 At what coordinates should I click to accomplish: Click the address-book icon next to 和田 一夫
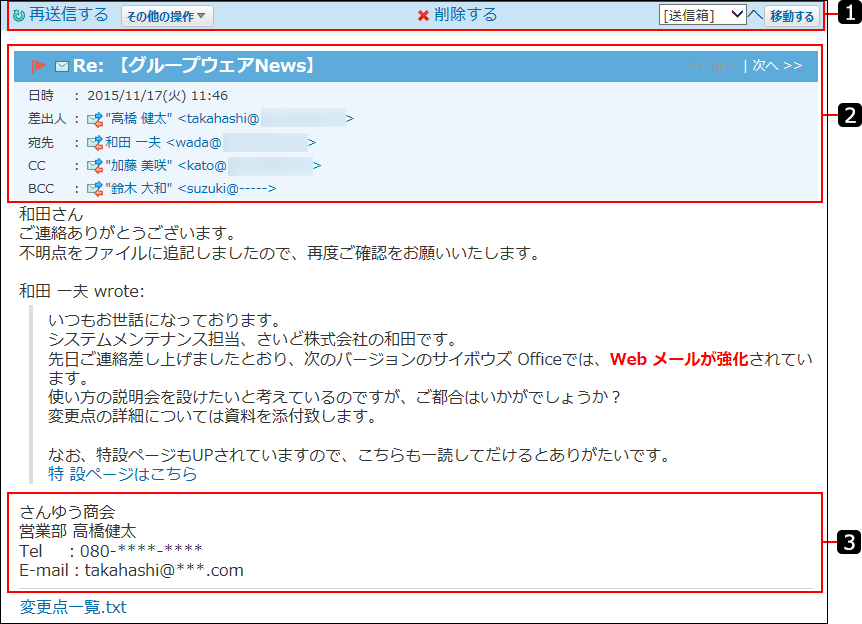point(95,142)
